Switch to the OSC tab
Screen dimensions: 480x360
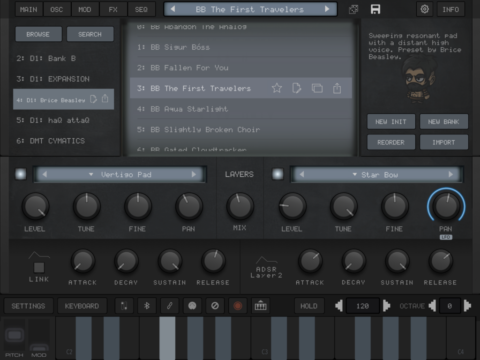[x=56, y=9]
